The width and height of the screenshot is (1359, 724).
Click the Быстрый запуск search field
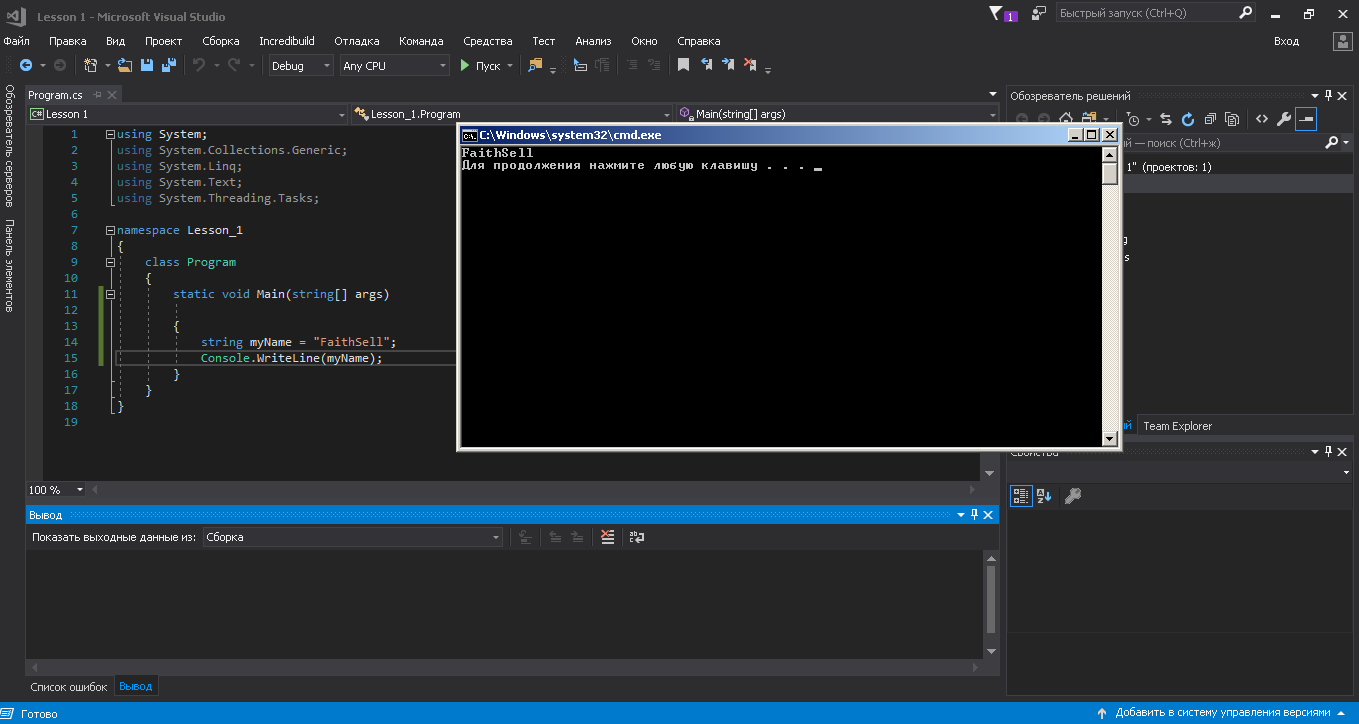point(1145,13)
